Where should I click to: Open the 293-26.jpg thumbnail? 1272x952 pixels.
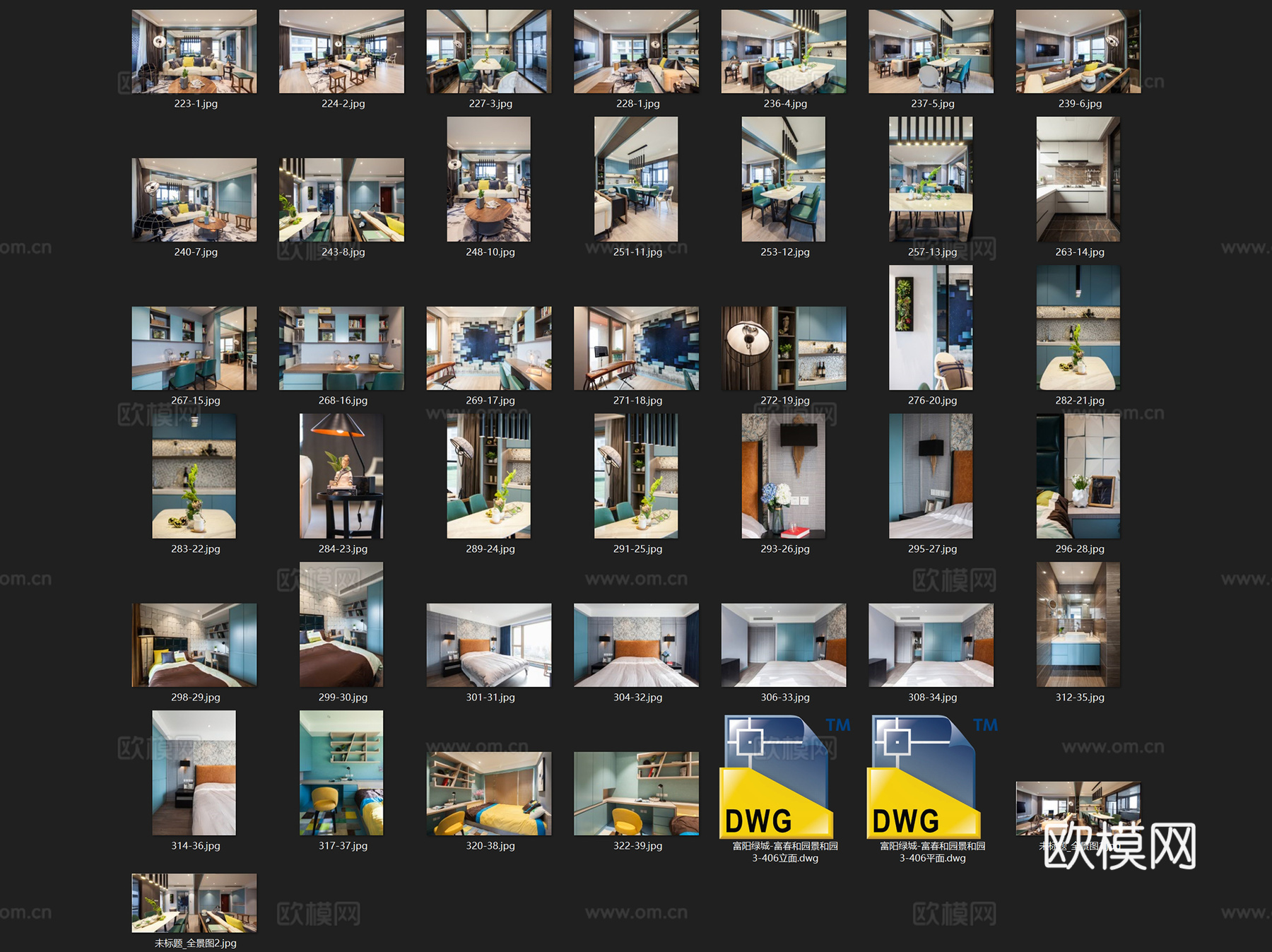[x=784, y=476]
